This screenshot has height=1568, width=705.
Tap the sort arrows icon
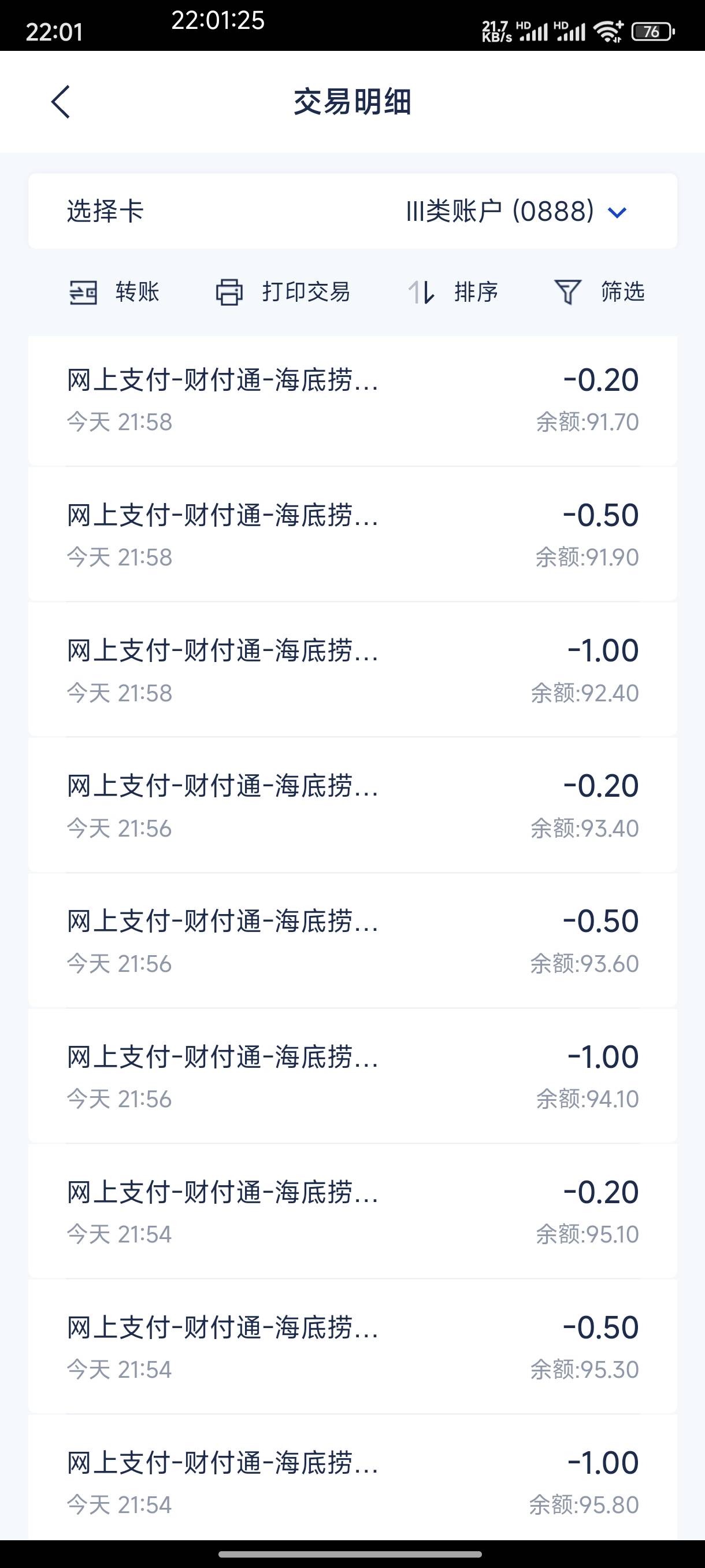click(x=421, y=292)
